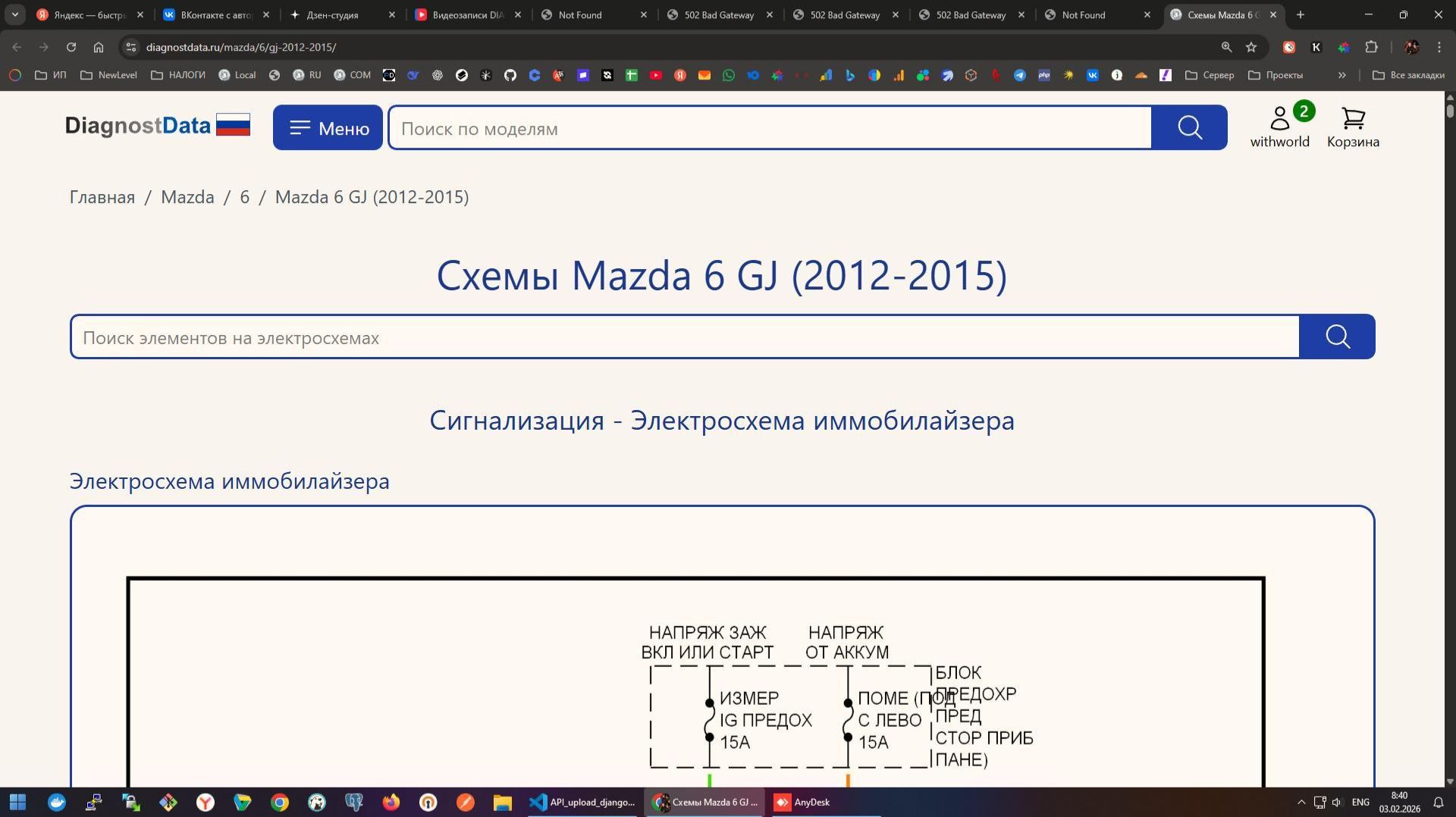Click the Электросхема иммобилайзера subheading
The width and height of the screenshot is (1456, 817).
[x=230, y=481]
